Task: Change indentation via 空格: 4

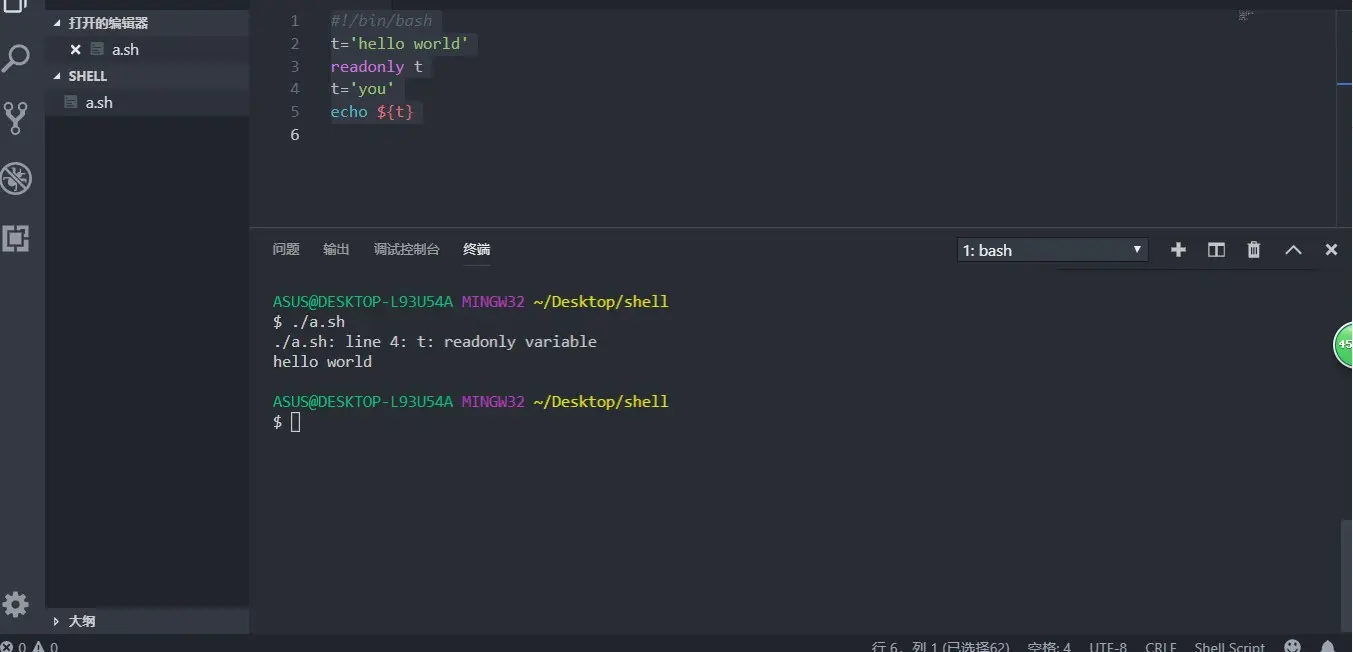Action: point(1049,646)
